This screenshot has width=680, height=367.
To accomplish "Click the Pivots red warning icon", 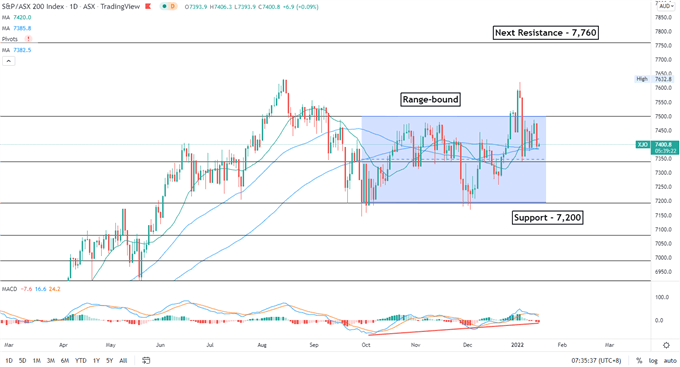I will coord(29,39).
